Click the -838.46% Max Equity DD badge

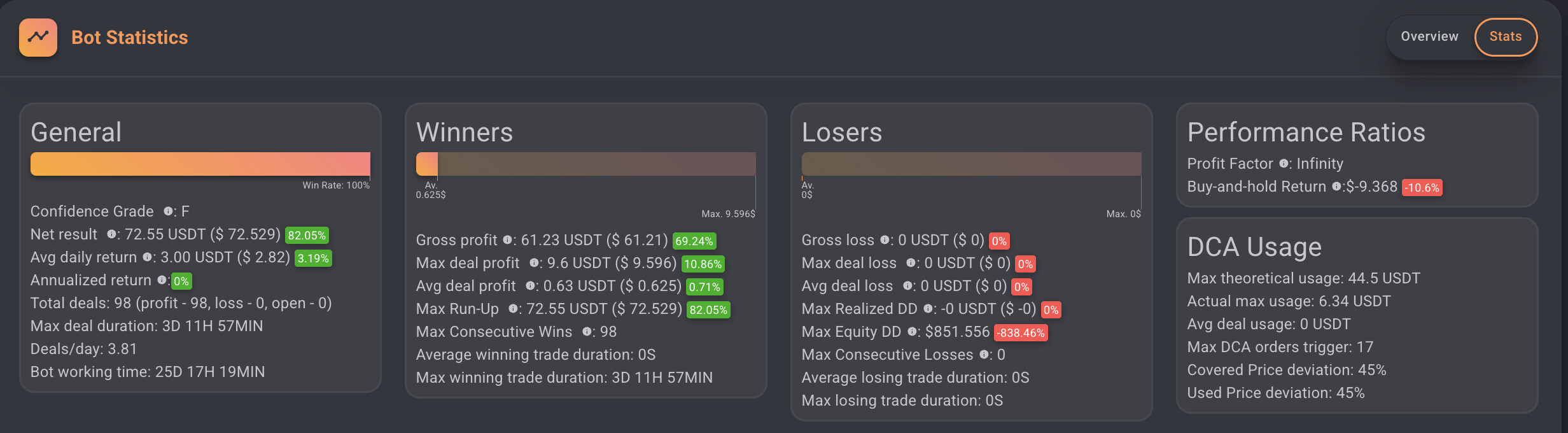(1021, 333)
